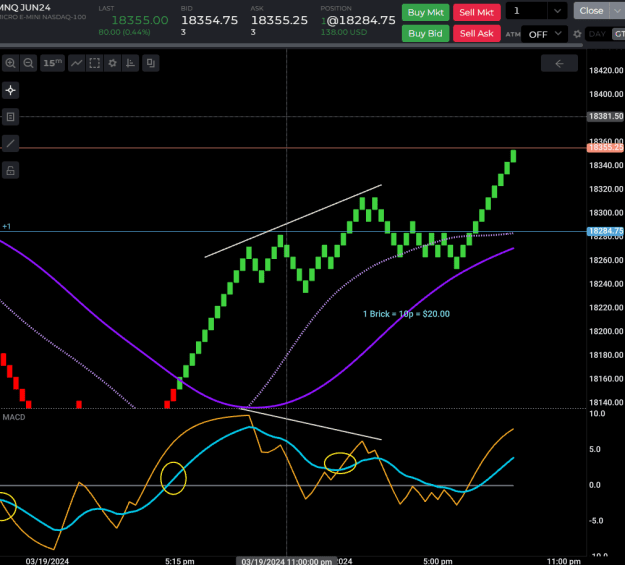Click the MACD -5.0 scale label
Image resolution: width=625 pixels, height=565 pixels.
(596, 521)
